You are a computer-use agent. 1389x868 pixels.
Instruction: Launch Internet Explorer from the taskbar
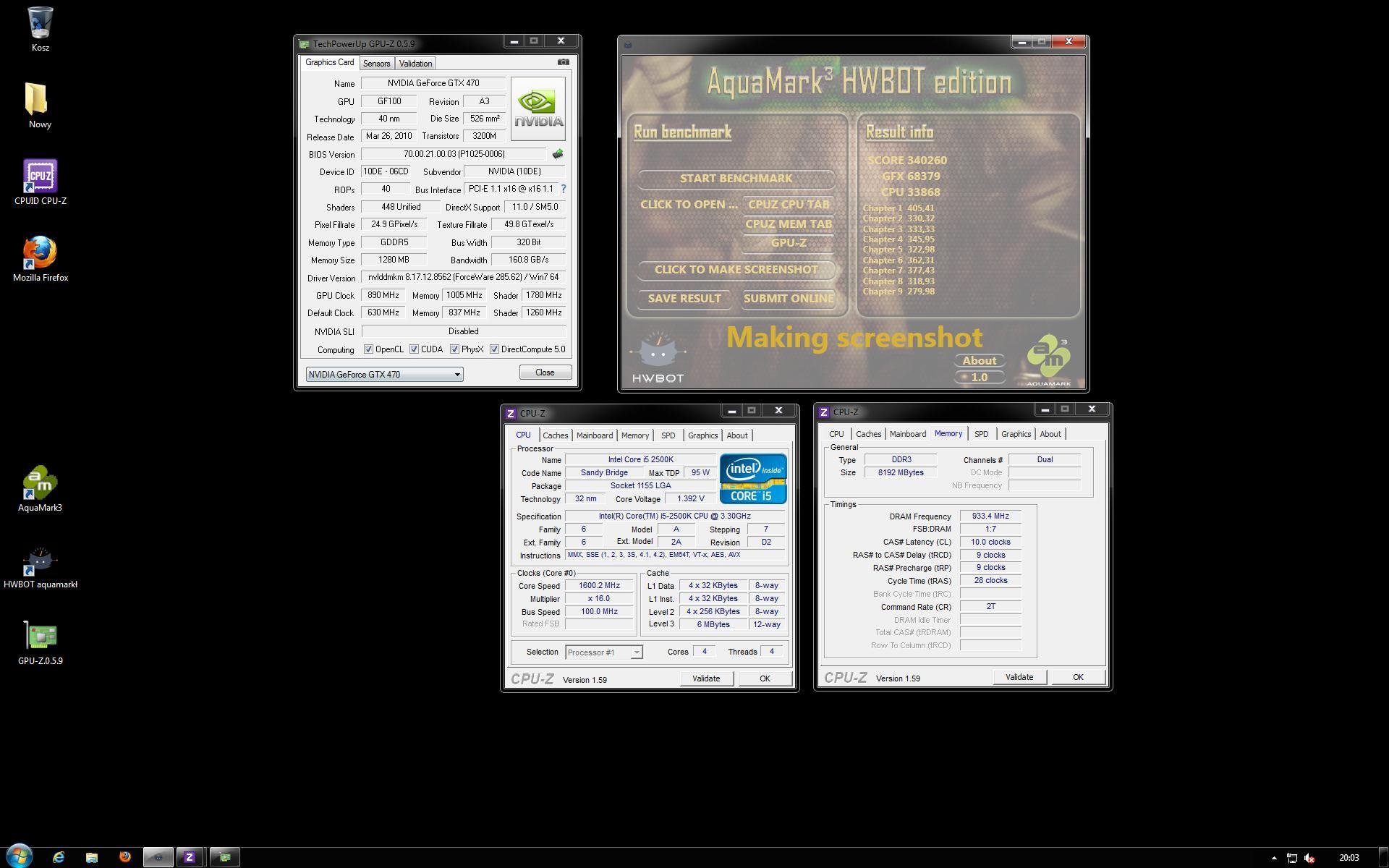coord(59,857)
